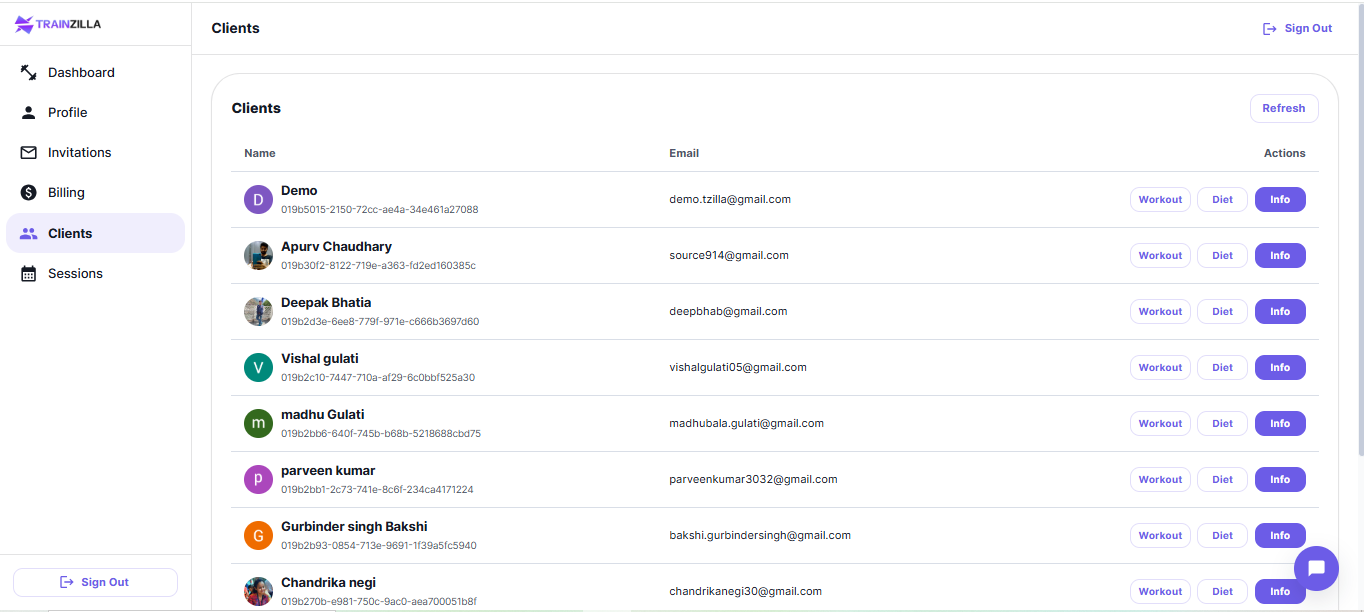Open Info for Gurbinder singh Bakshi
The image size is (1364, 612).
(x=1279, y=535)
